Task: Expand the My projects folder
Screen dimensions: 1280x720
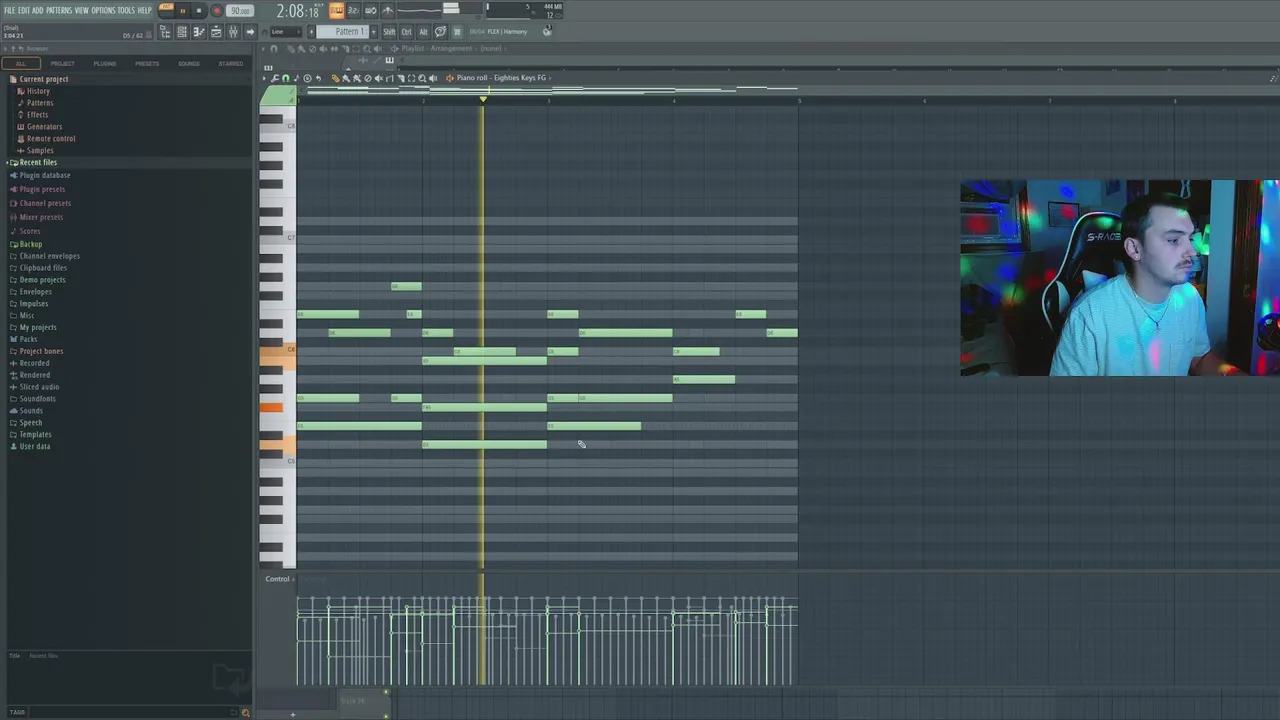Action: click(37, 327)
